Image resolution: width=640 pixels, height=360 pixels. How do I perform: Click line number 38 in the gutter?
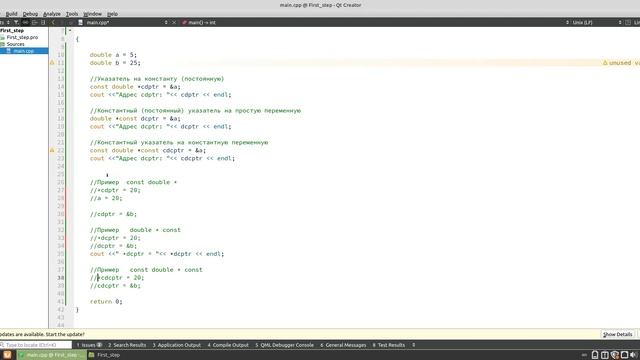click(60, 278)
